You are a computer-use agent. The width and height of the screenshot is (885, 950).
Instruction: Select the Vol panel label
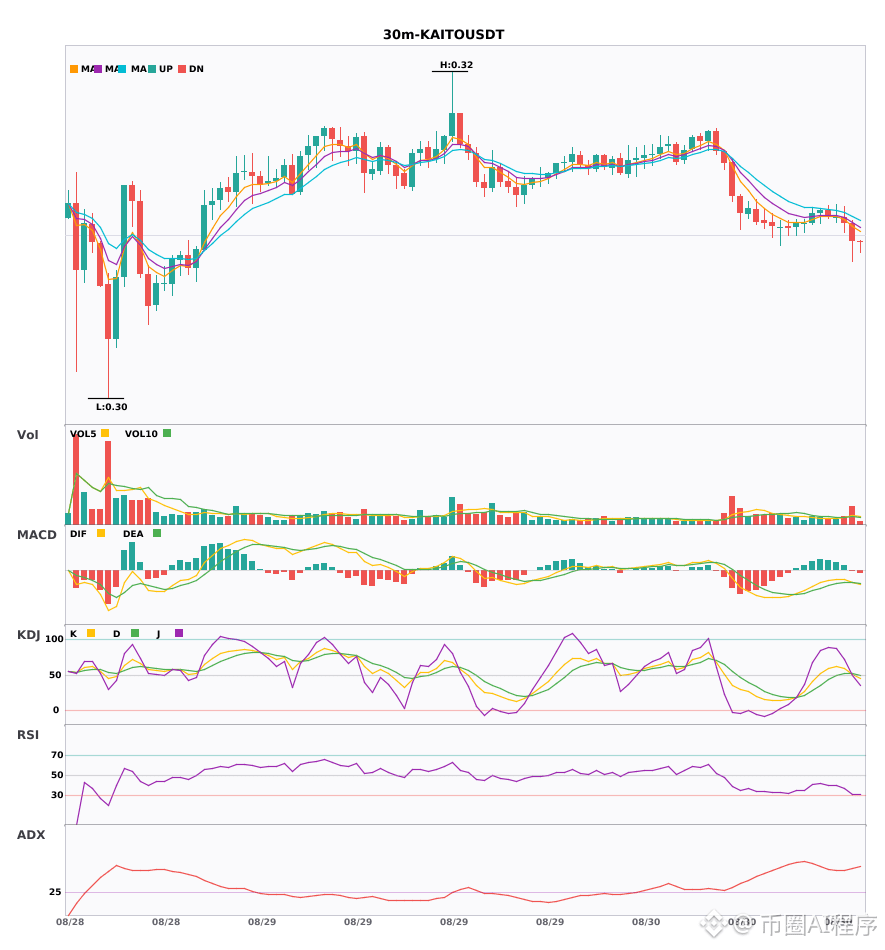[x=27, y=435]
